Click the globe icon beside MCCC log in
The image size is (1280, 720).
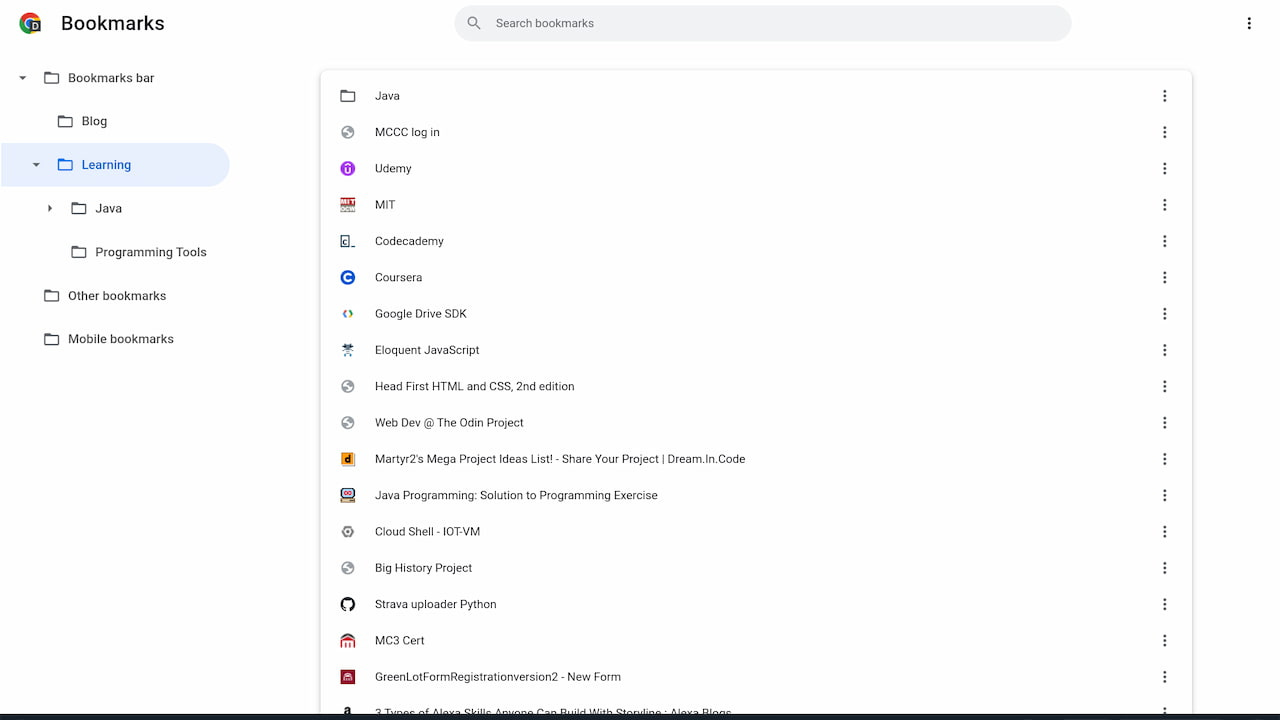point(348,132)
